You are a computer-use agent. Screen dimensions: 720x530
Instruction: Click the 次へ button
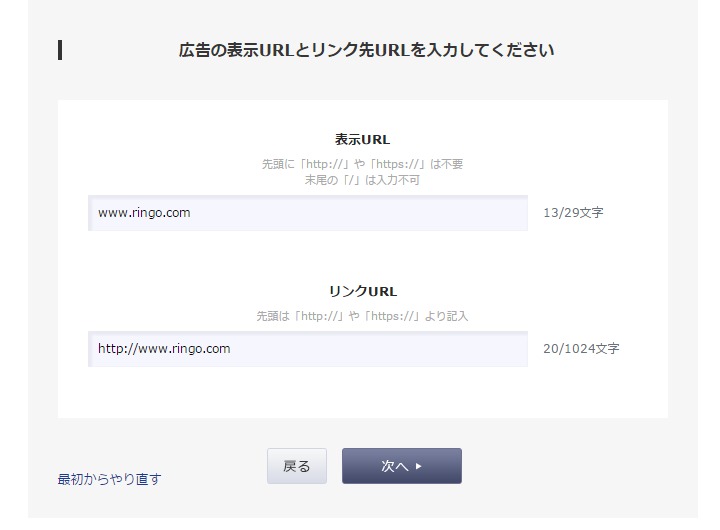coord(402,466)
